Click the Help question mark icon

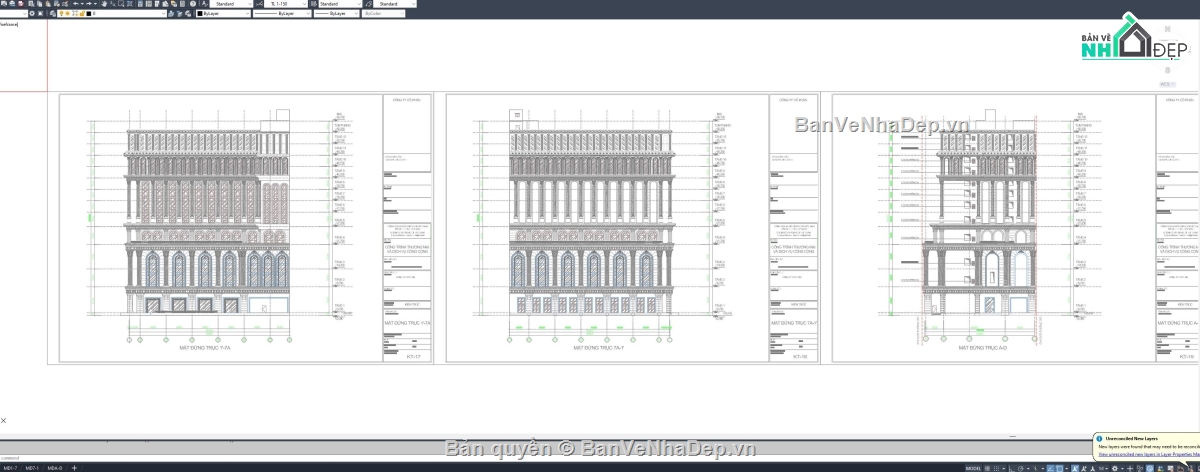click(193, 4)
